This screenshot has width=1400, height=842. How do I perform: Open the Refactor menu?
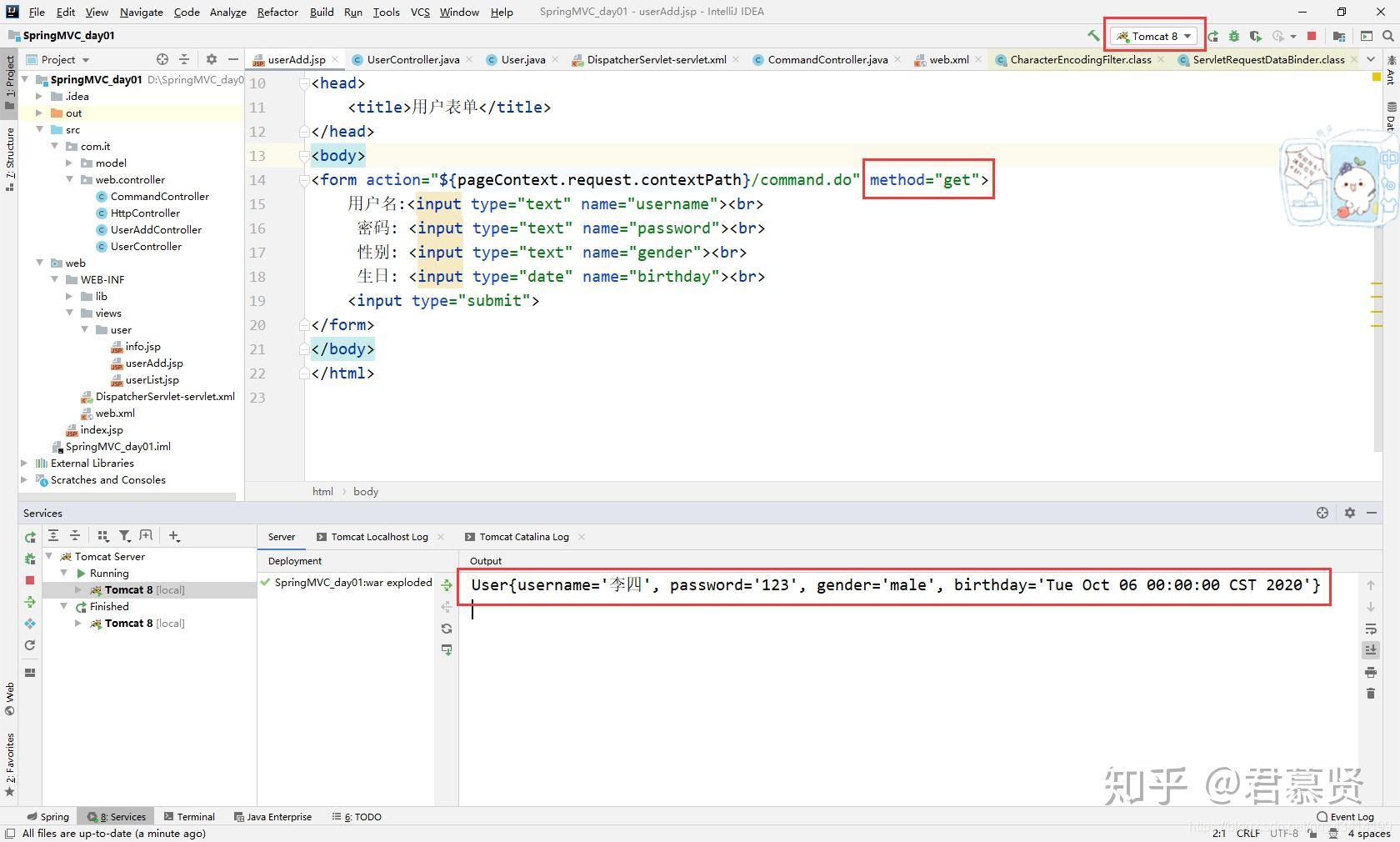point(277,12)
